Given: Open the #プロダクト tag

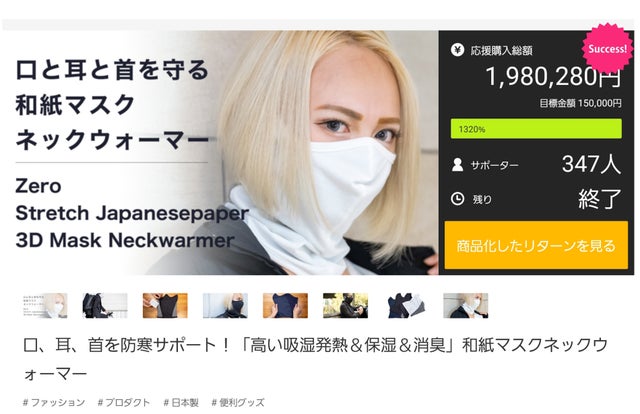Looking at the screenshot, I should pyautogui.click(x=124, y=403).
